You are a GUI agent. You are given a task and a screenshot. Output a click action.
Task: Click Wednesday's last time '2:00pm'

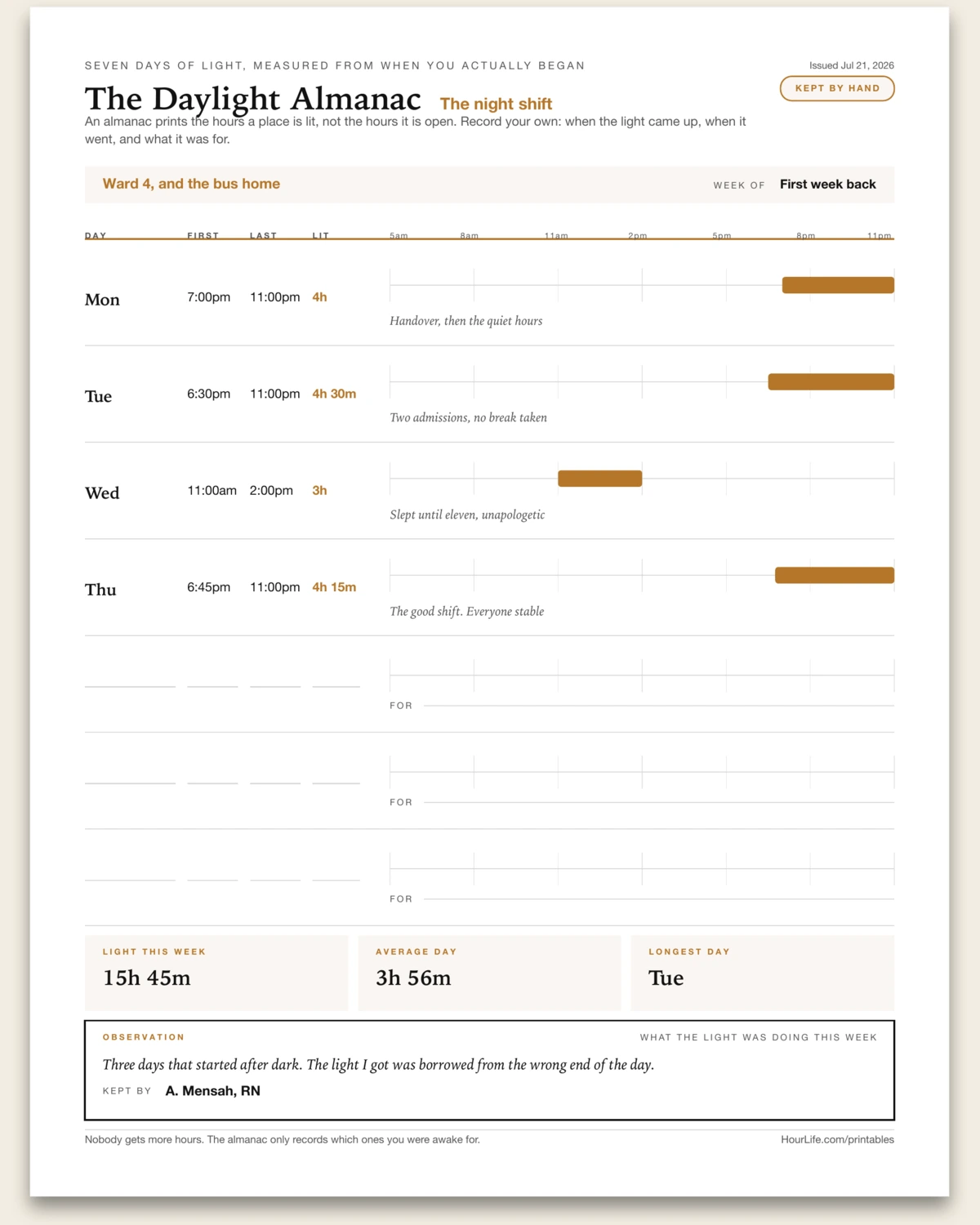pos(271,491)
